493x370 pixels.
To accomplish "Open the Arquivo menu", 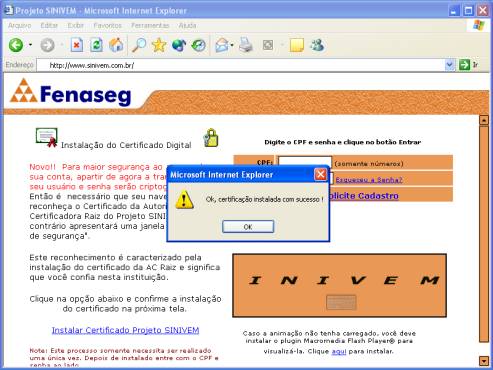I will point(20,25).
